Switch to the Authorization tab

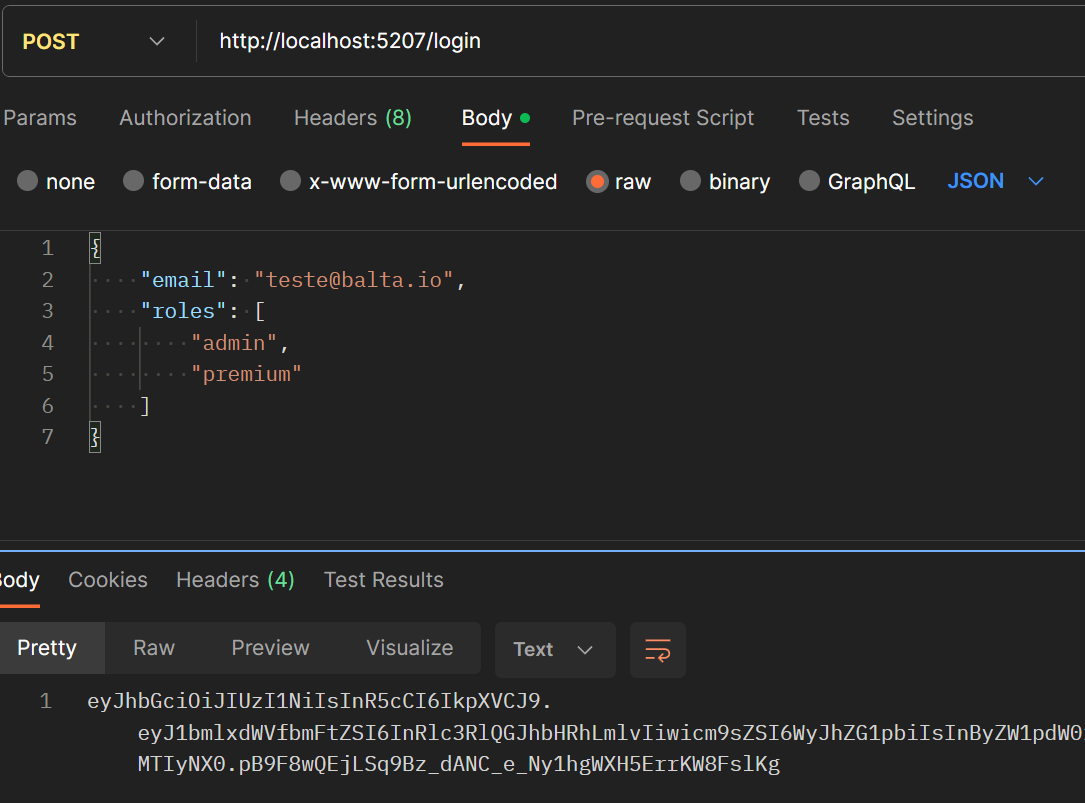185,118
